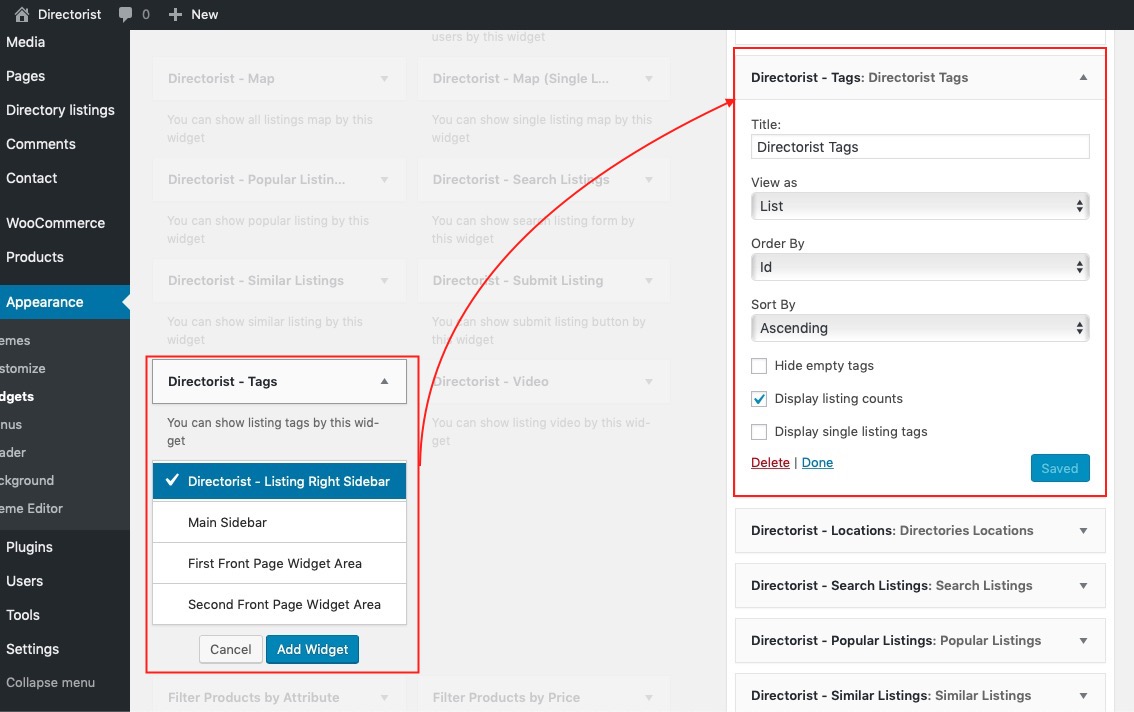This screenshot has height=712, width=1134.
Task: Click the comment count 0
Action: click(x=145, y=14)
